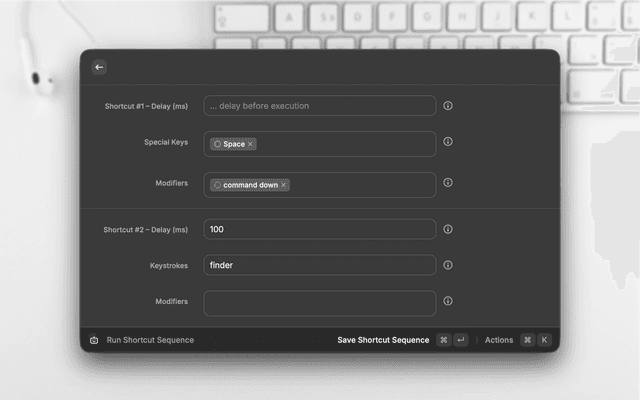
Task: Click the Shortcut #2 Delay field showing 100
Action: point(319,229)
